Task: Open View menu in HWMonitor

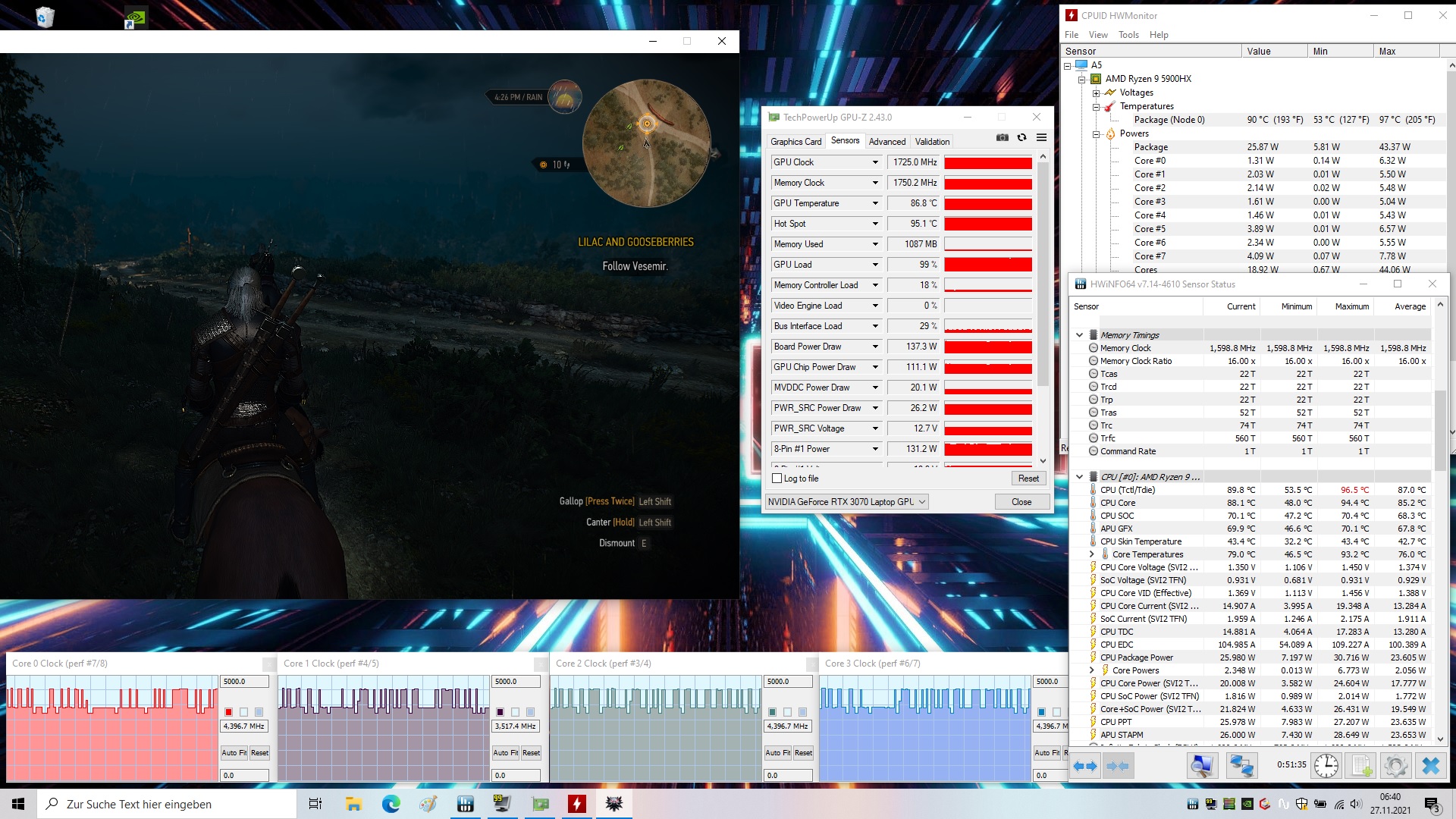Action: click(1097, 35)
